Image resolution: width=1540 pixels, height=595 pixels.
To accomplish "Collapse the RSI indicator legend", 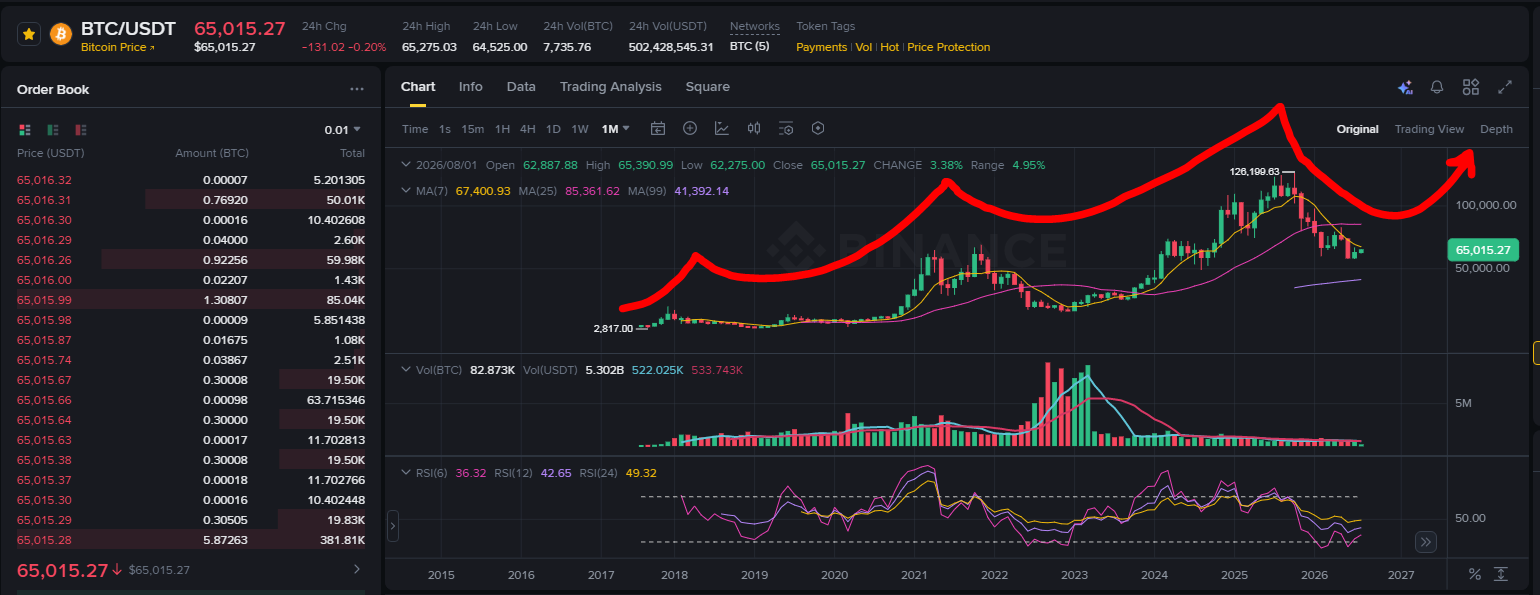I will 405,473.
